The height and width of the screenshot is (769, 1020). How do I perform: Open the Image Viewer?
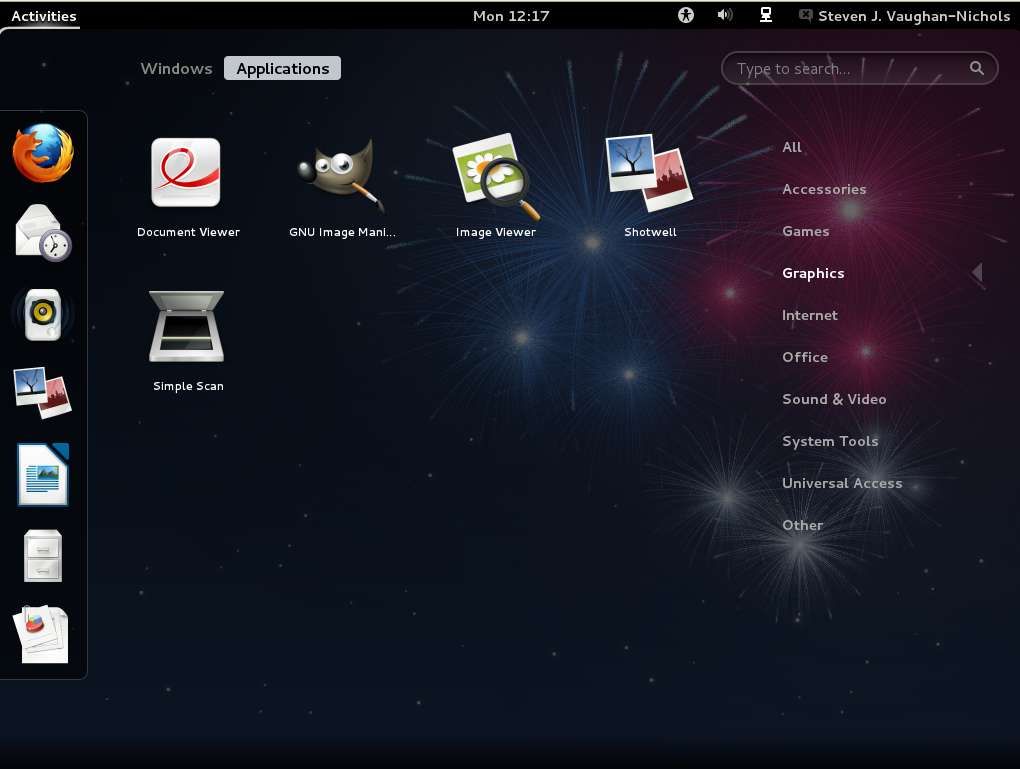(496, 175)
